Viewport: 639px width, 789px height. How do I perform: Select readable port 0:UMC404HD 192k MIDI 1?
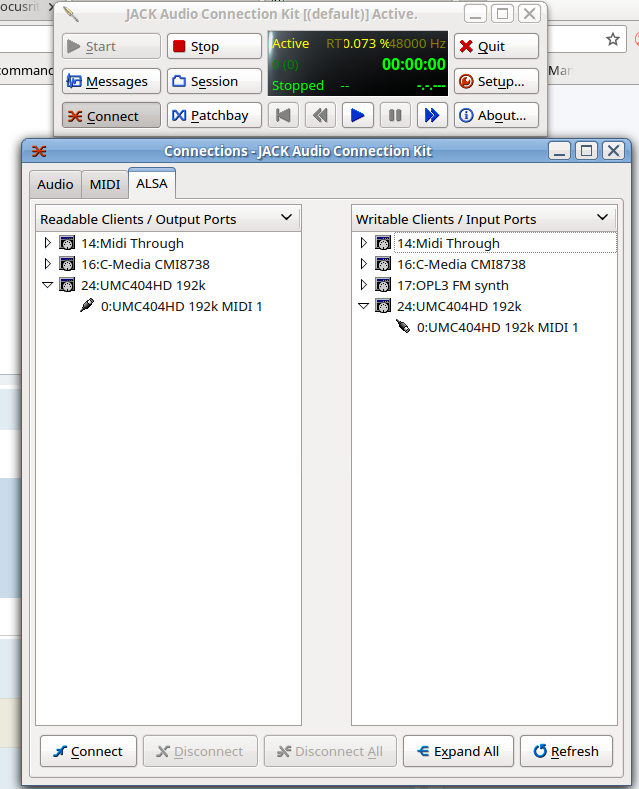coord(182,306)
